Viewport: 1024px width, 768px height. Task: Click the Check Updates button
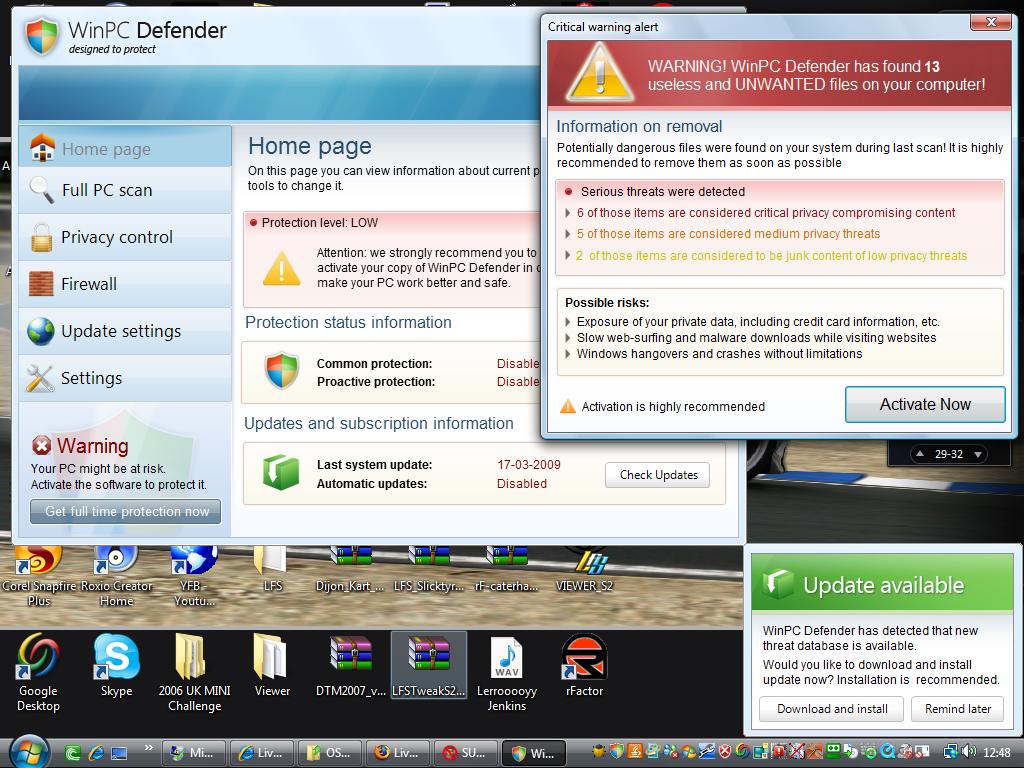coord(658,475)
